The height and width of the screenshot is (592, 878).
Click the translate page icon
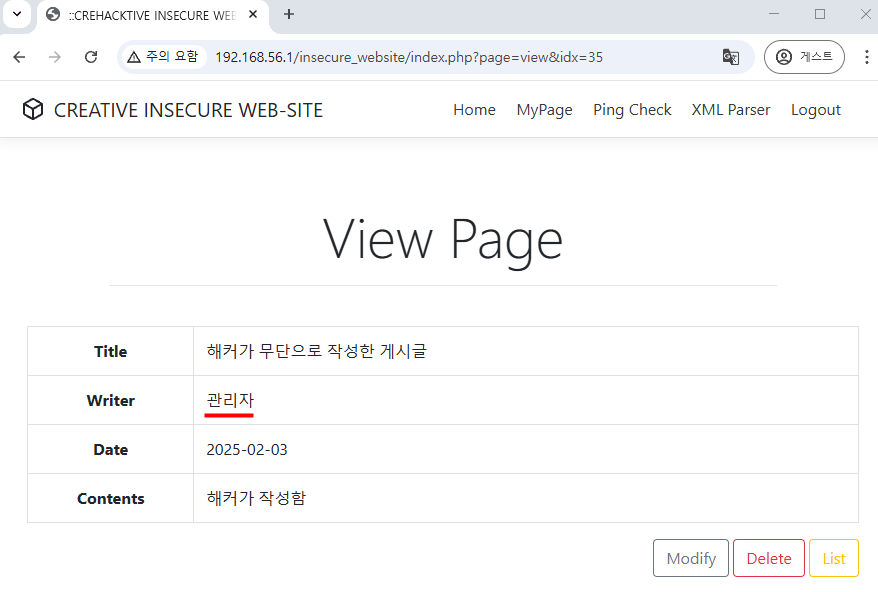click(x=731, y=57)
